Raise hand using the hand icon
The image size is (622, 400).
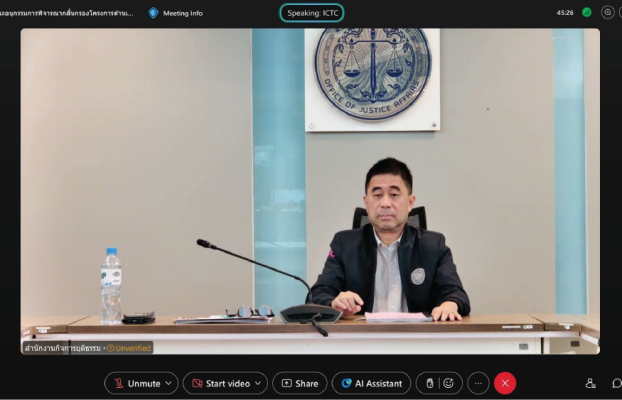[430, 383]
